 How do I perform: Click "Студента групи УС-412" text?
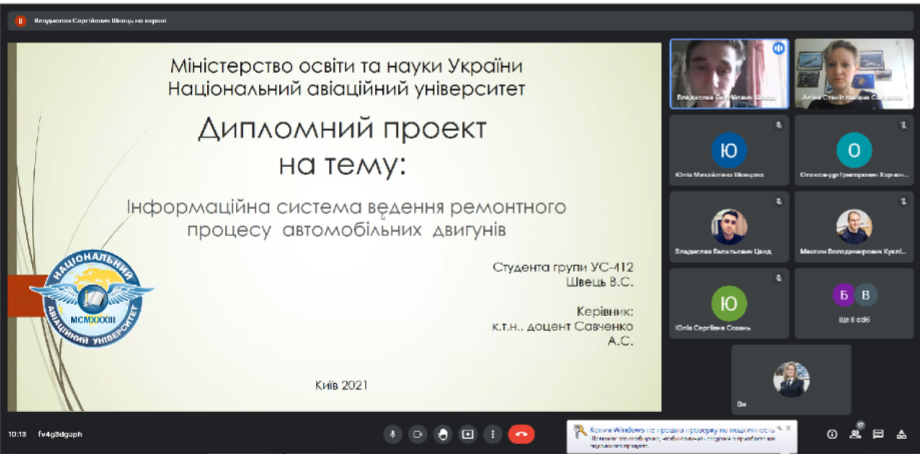[x=563, y=268]
